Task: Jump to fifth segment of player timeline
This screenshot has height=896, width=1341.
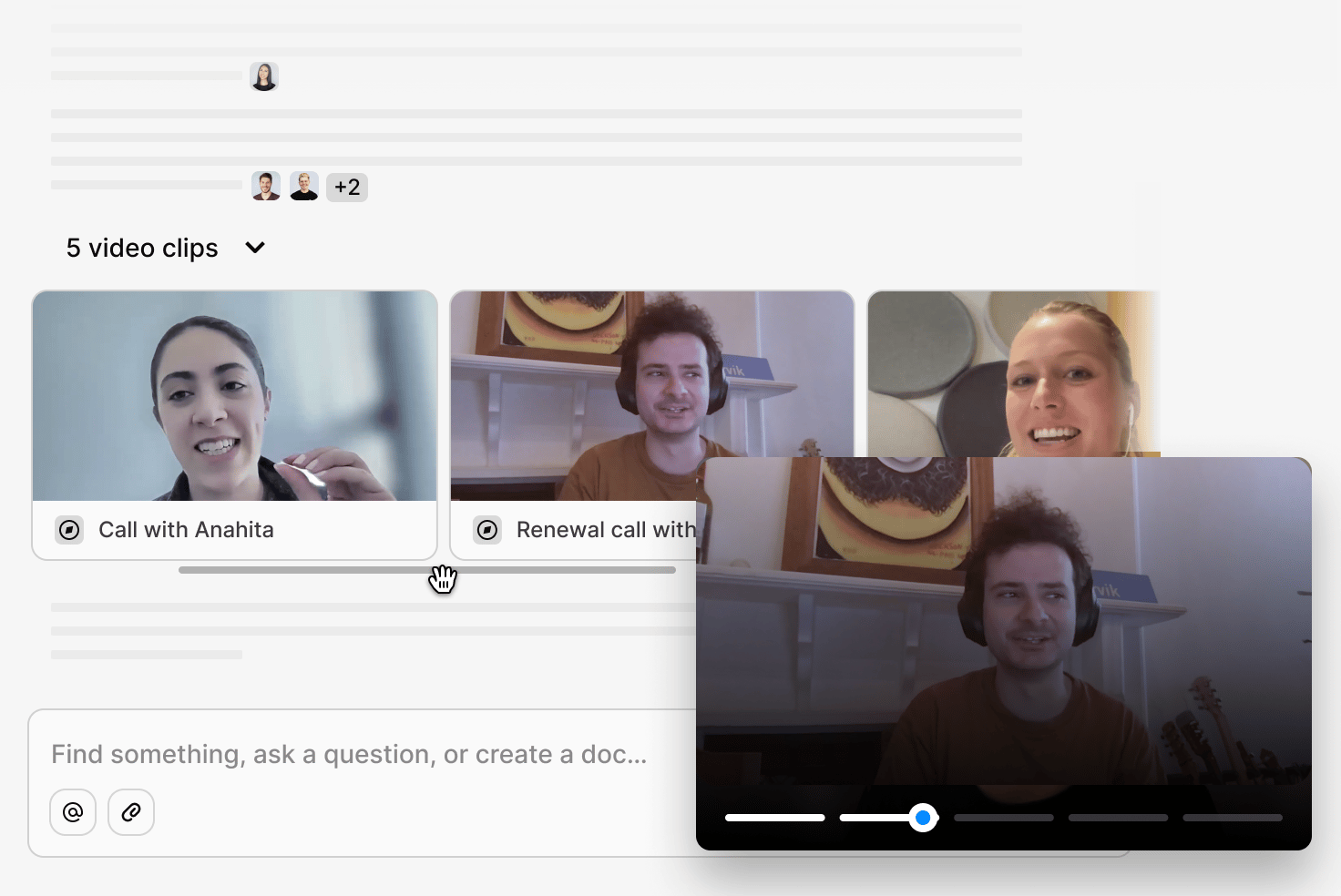Action: [x=1233, y=818]
